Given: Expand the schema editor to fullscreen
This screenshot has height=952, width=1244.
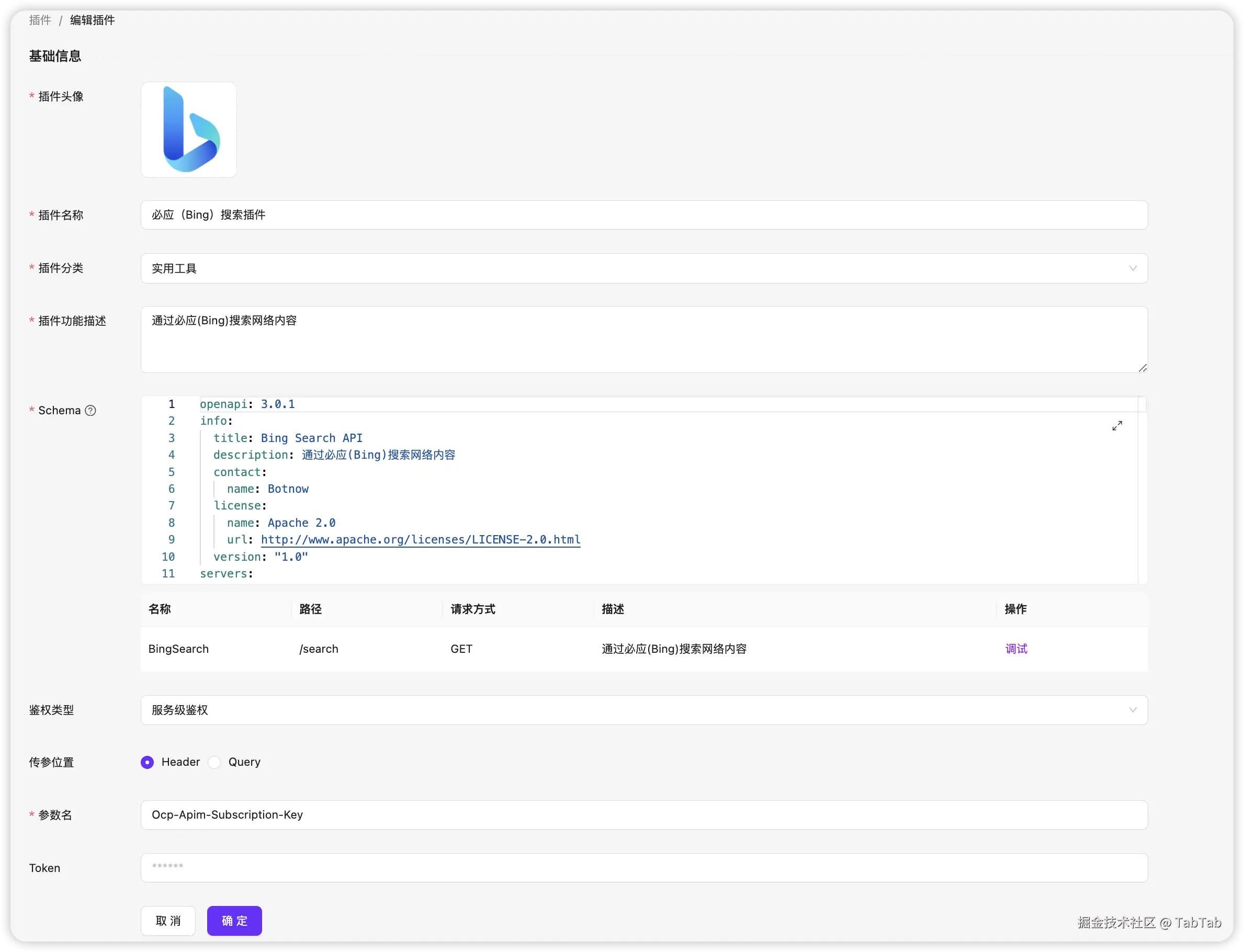Looking at the screenshot, I should pyautogui.click(x=1116, y=426).
